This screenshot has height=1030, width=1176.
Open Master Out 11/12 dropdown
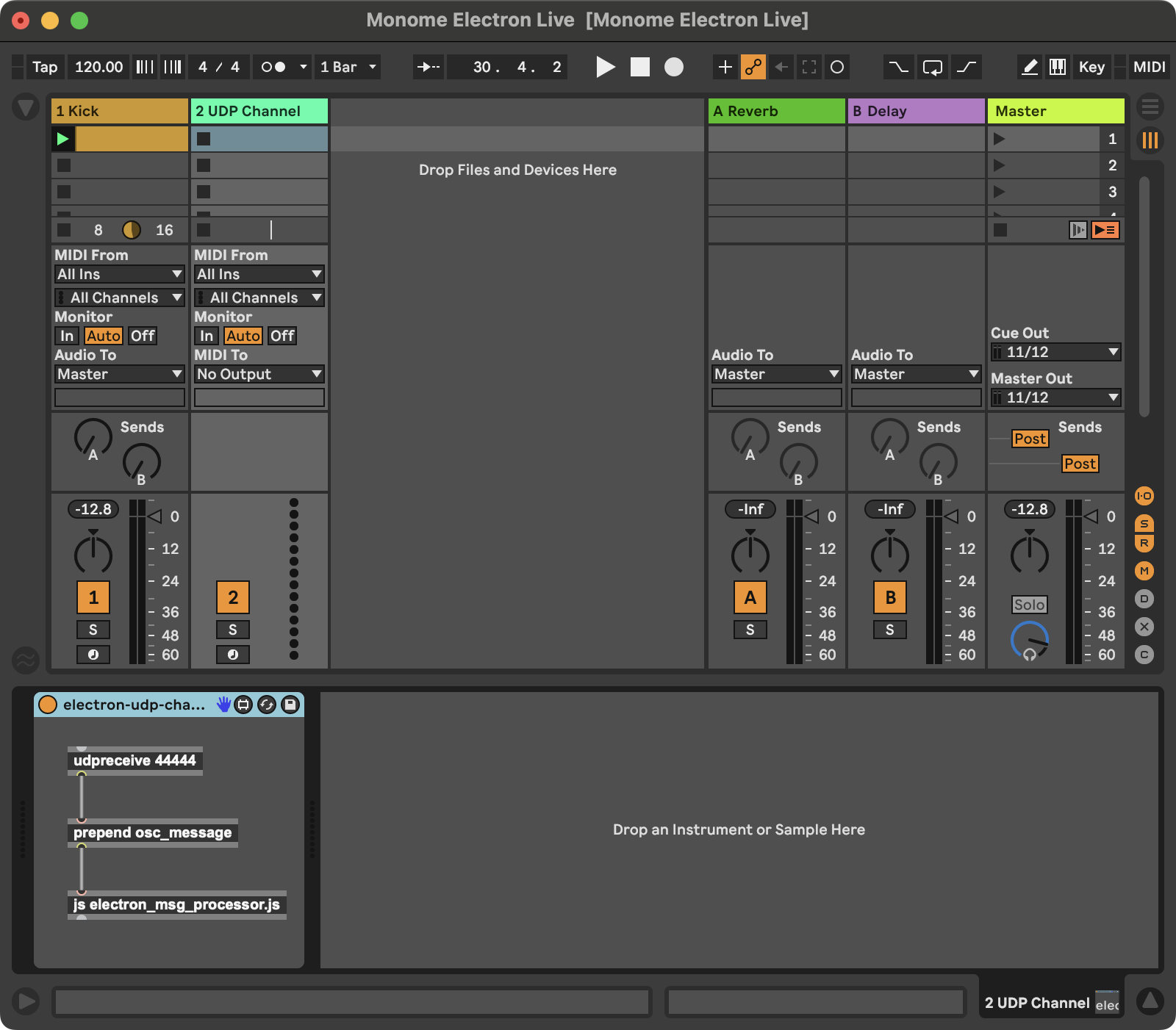pos(1055,397)
